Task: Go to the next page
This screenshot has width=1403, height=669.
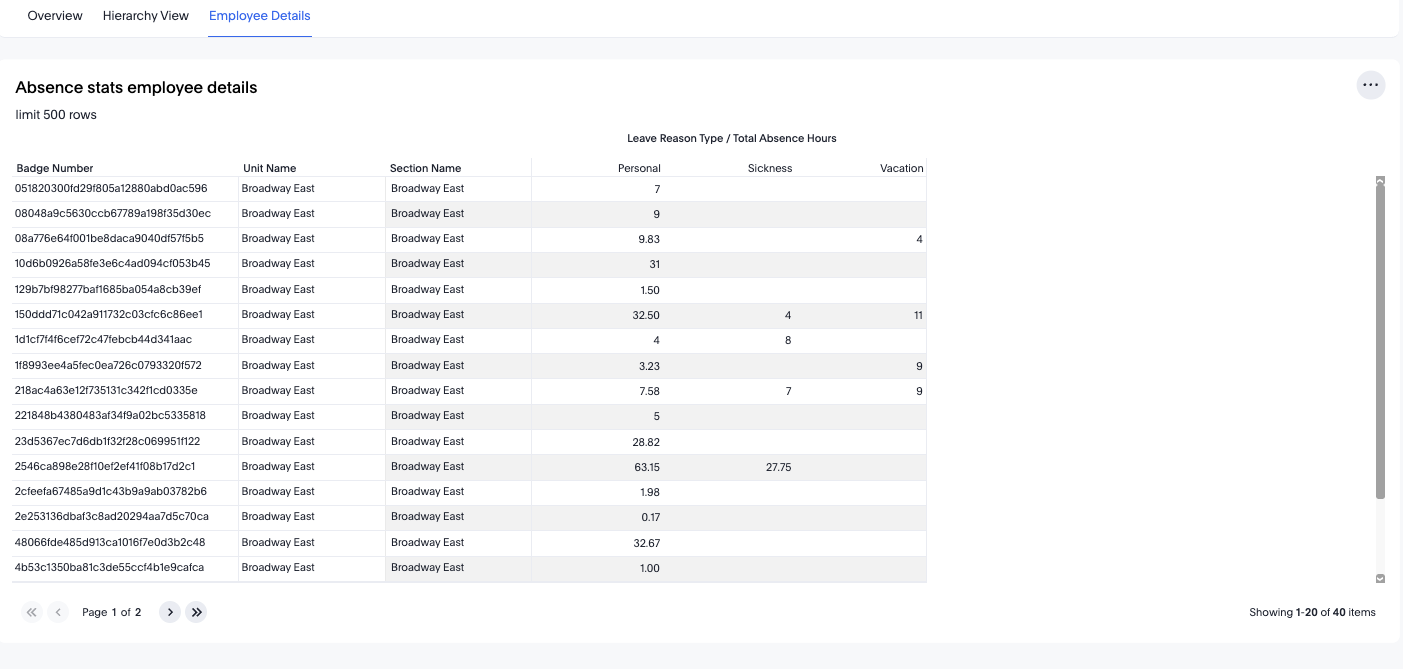Action: tap(170, 612)
